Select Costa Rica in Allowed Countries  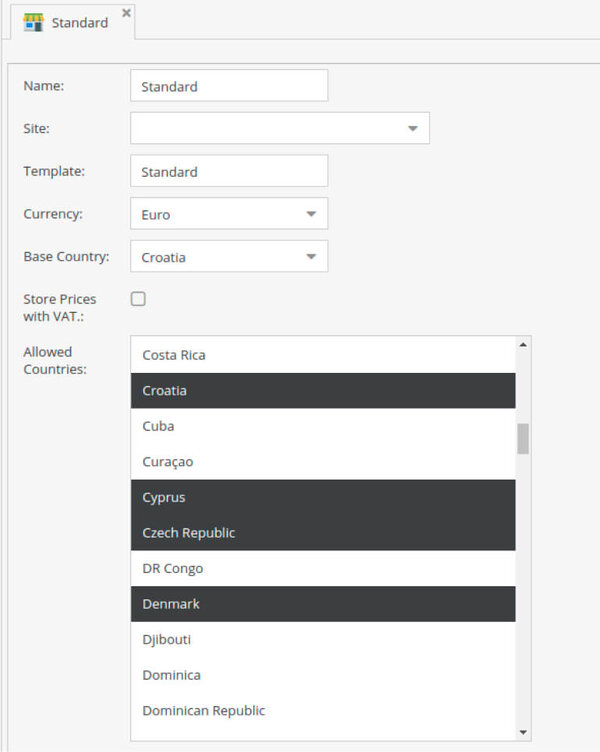[x=323, y=355]
